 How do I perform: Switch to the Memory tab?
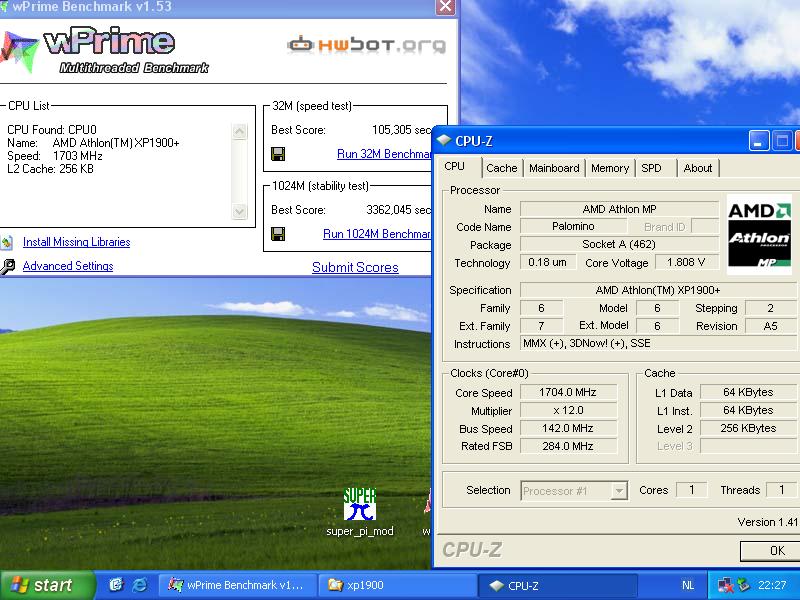[x=610, y=168]
